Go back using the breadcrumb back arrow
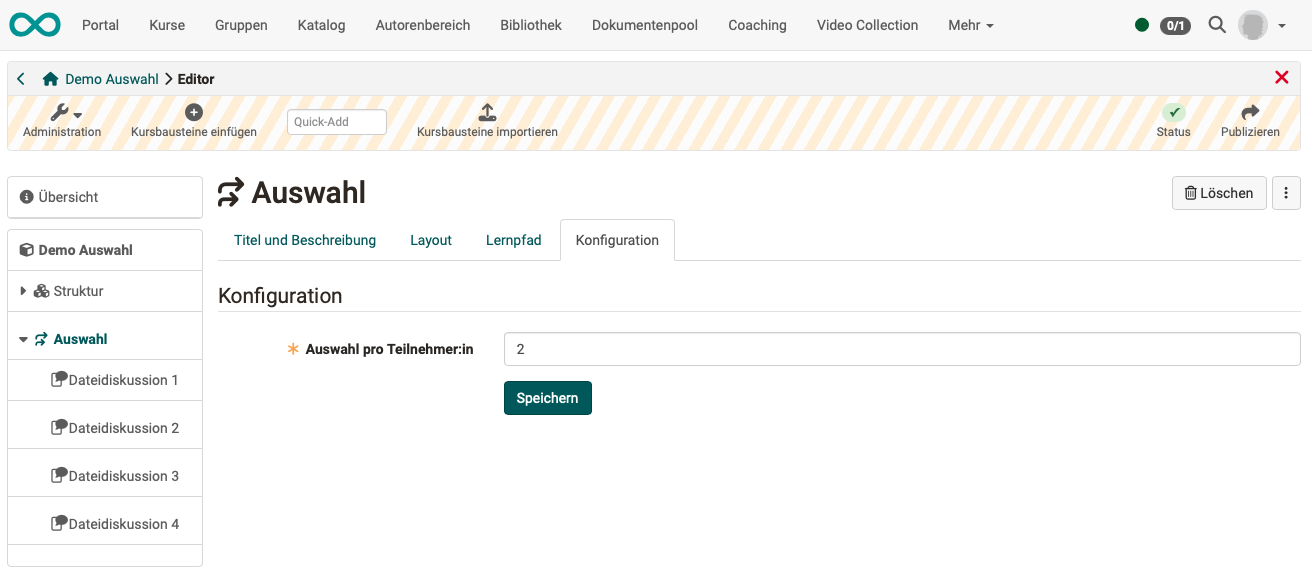Image resolution: width=1312 pixels, height=580 pixels. click(x=20, y=78)
